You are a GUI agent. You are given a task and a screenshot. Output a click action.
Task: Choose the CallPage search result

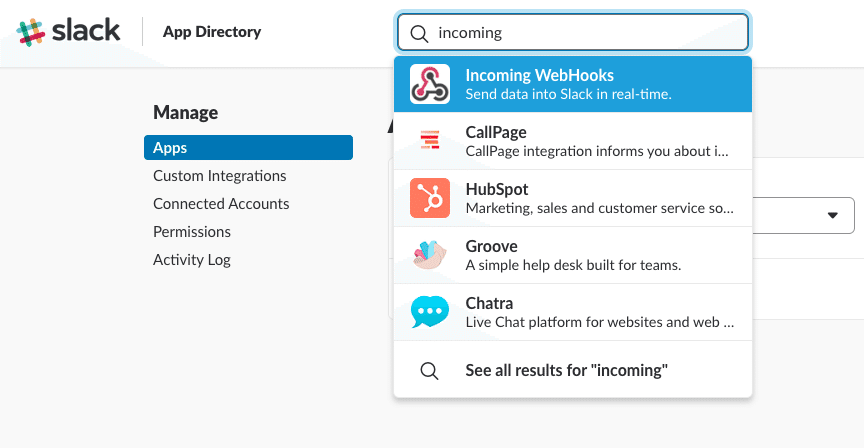click(x=573, y=141)
